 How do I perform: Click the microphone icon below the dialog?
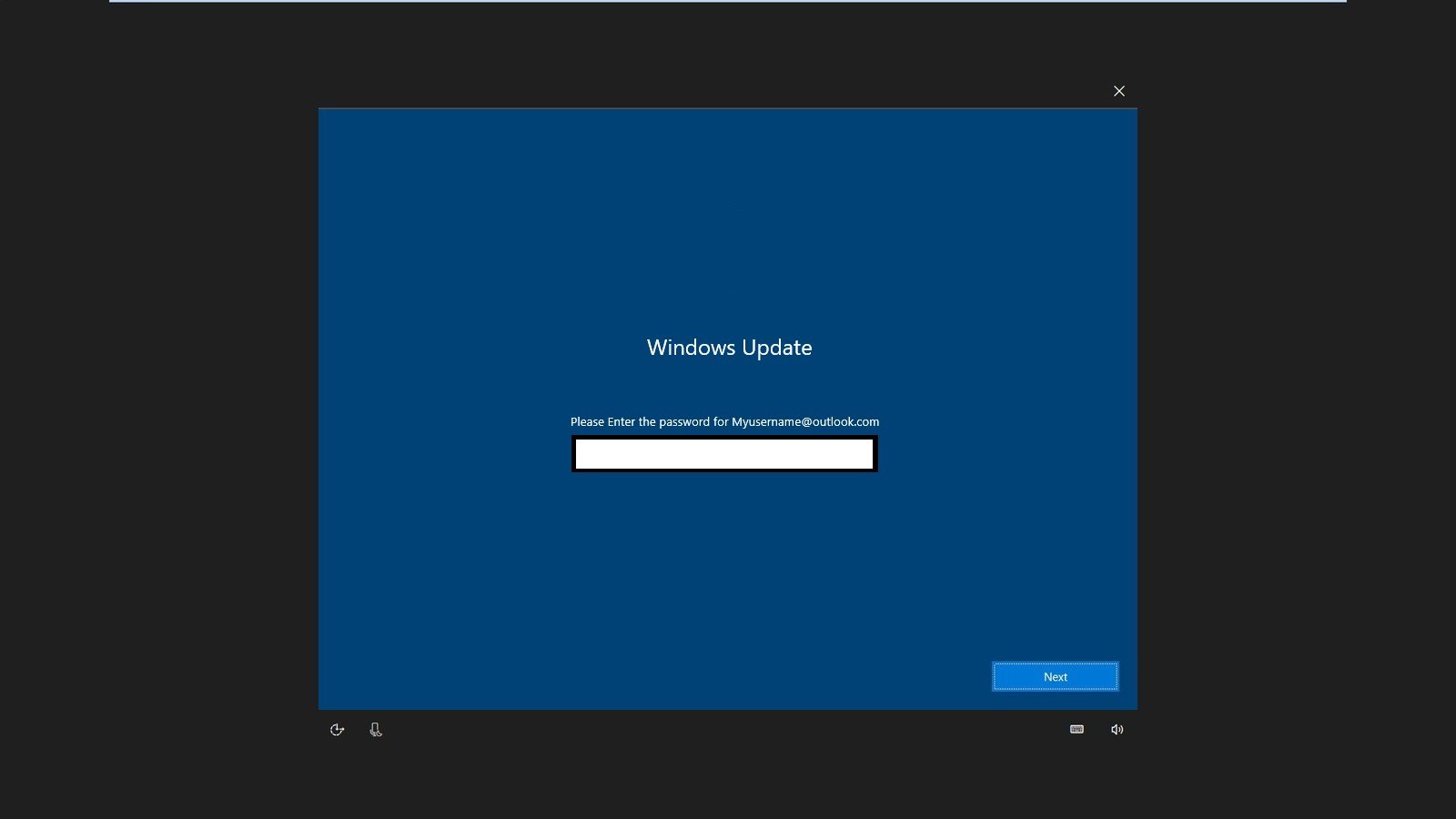tap(376, 730)
